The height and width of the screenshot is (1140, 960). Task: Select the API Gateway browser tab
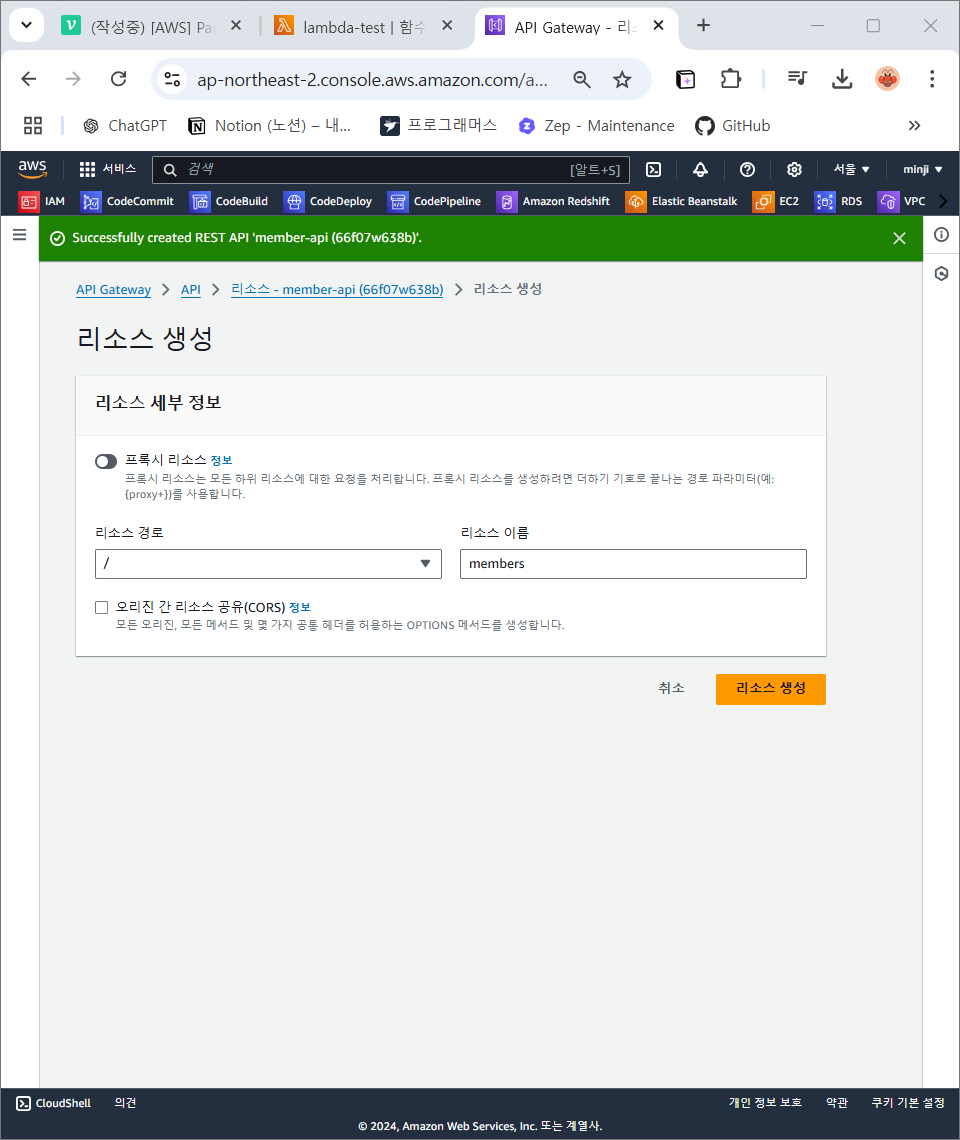tap(563, 27)
